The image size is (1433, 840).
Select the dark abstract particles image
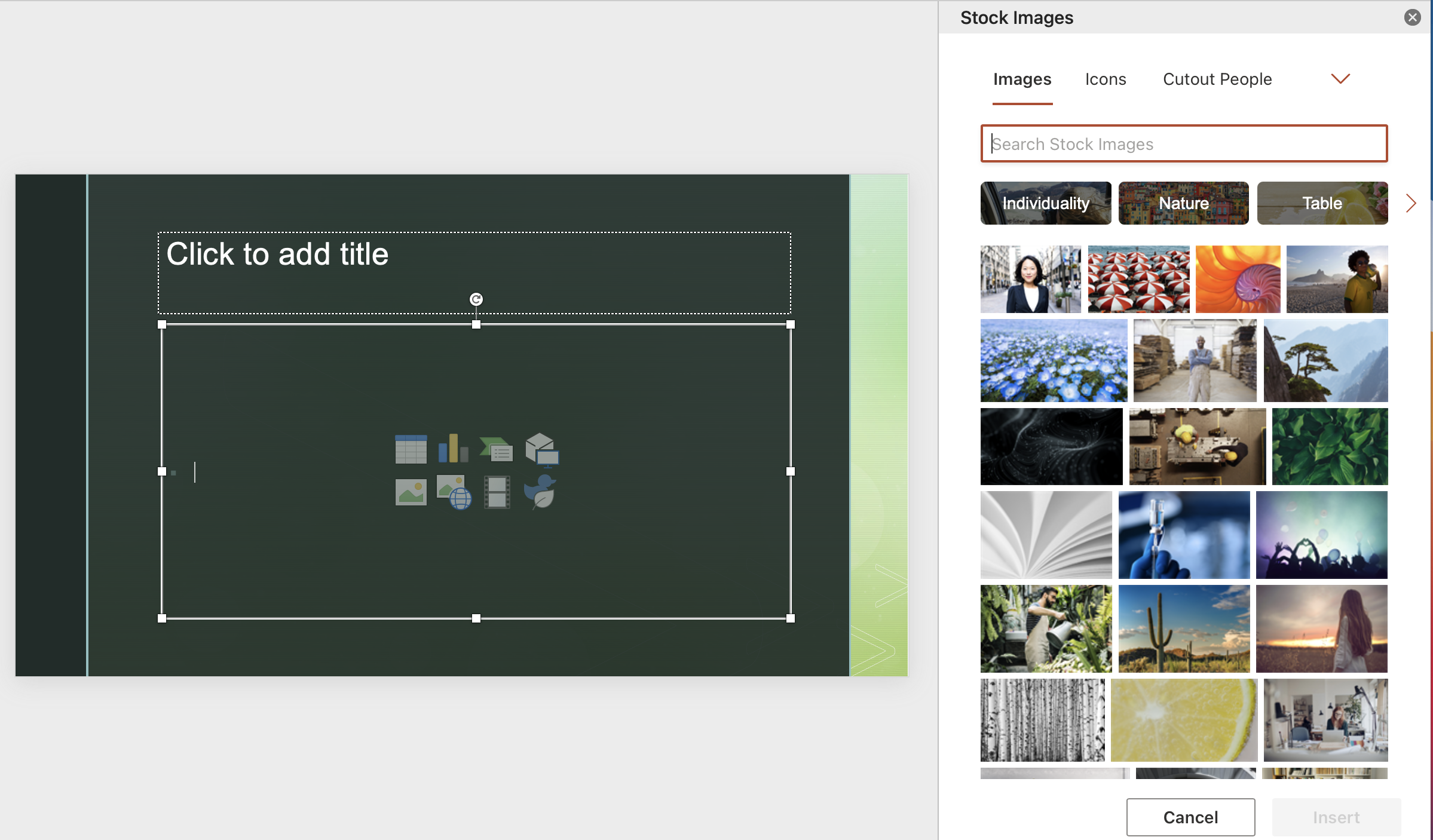[x=1051, y=446]
